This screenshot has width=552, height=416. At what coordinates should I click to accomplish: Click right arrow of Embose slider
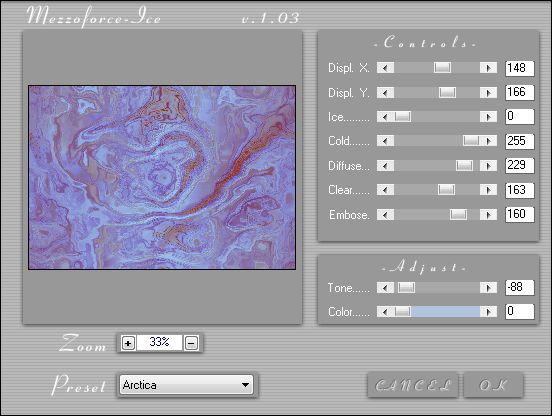[x=488, y=214]
